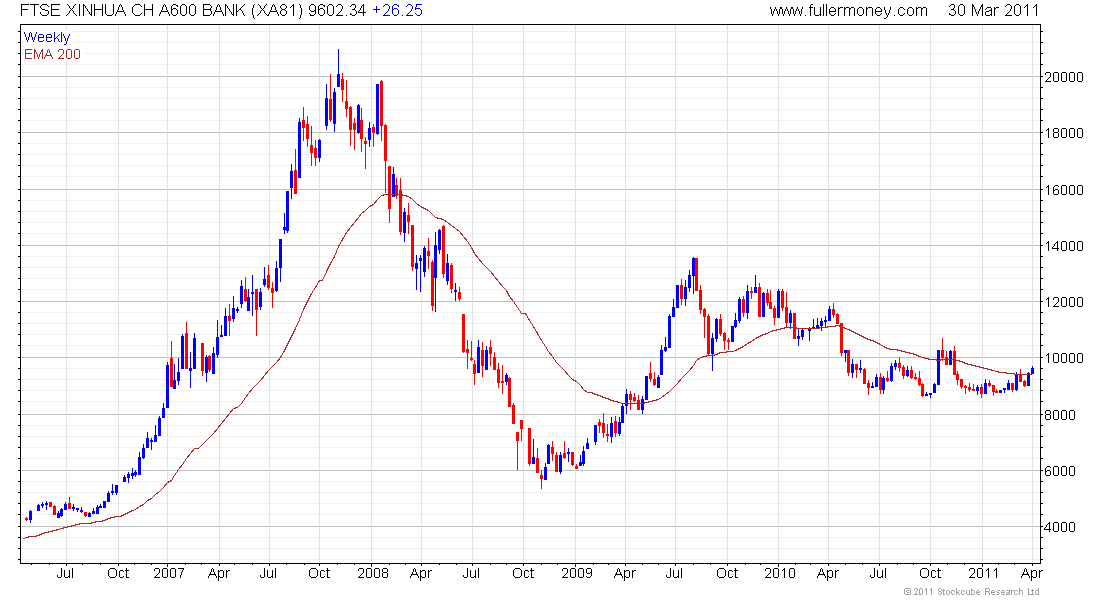1100x600 pixels.
Task: Click the 4000 y-axis label
Action: point(1060,527)
